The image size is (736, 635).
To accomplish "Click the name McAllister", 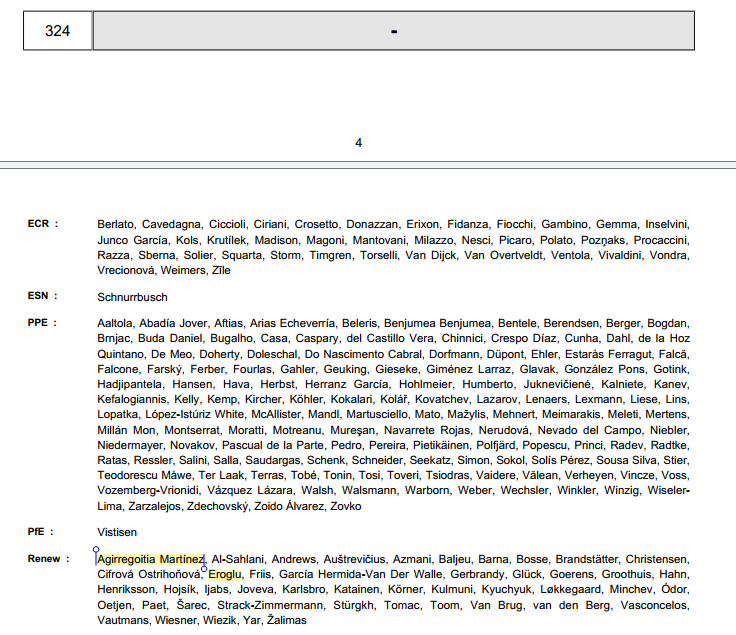I will tap(276, 414).
